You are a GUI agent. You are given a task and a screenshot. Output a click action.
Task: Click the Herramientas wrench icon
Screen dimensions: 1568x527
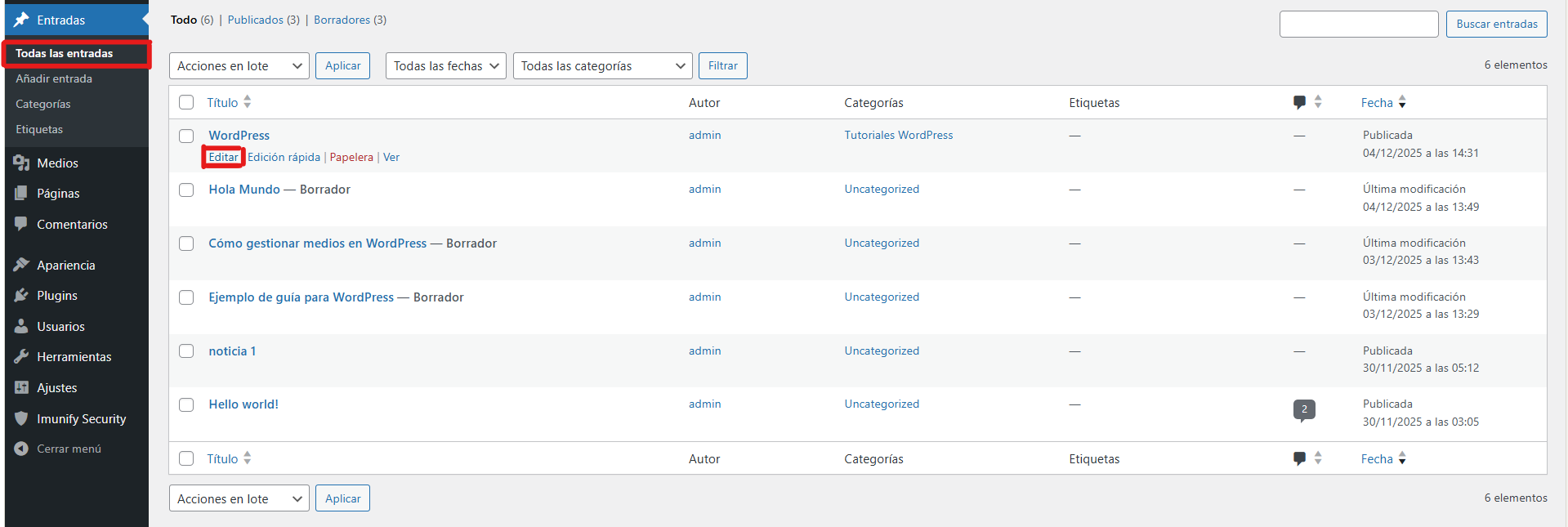pyautogui.click(x=21, y=357)
